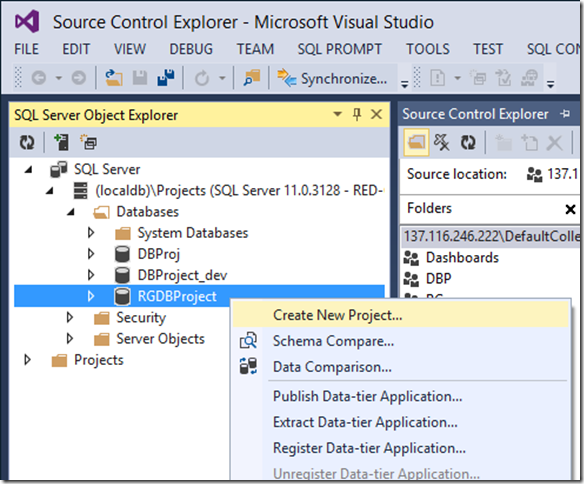The image size is (584, 484).
Task: Choose Data Comparison from context menu
Action: [400, 367]
